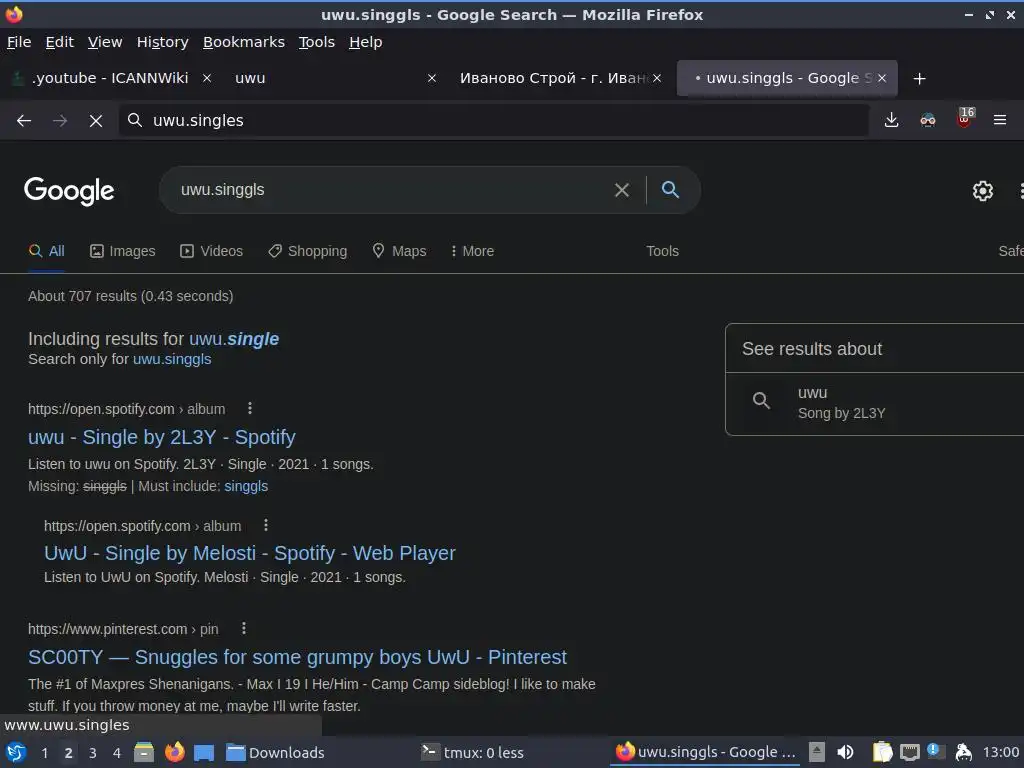1024x768 pixels.
Task: Open the Help menu
Action: tap(366, 42)
